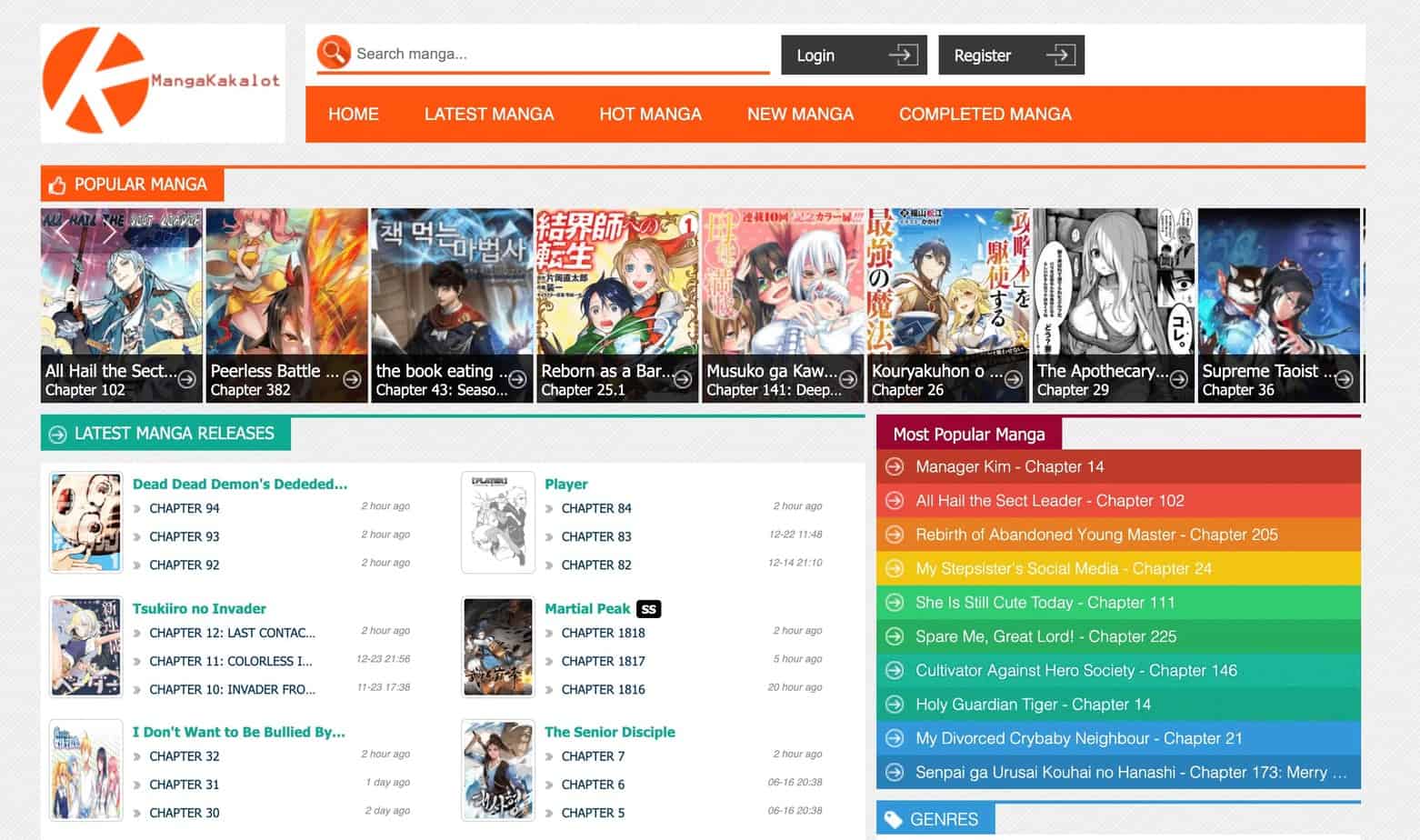Click the arrow icon on The Apothecary card
The width and height of the screenshot is (1420, 840).
(1178, 379)
